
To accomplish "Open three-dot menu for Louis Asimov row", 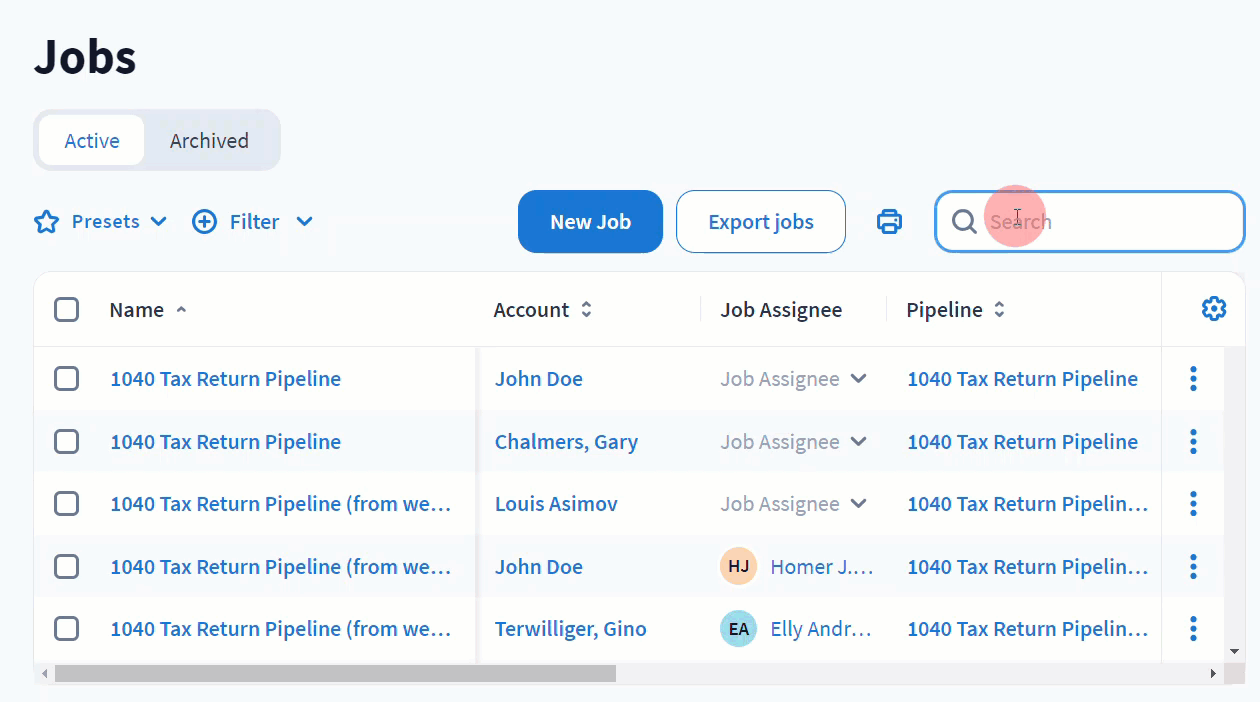I will pos(1193,504).
